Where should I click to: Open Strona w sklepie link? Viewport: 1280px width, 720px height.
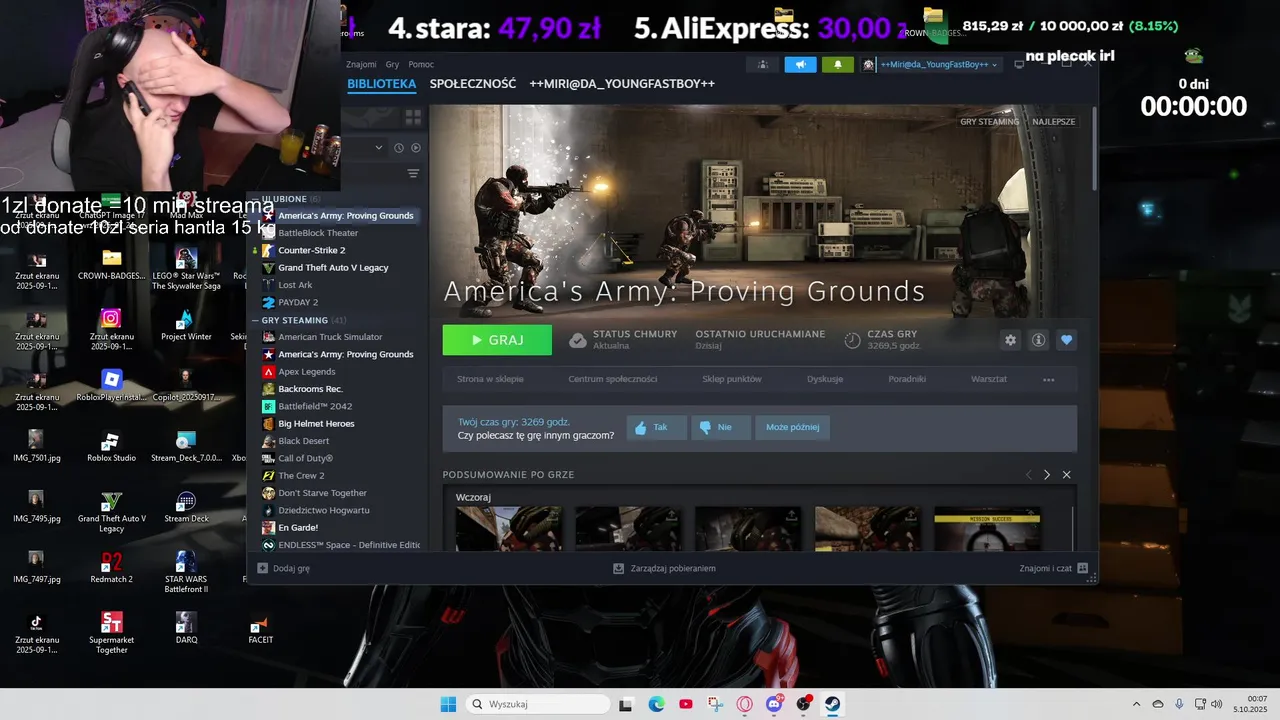[490, 379]
